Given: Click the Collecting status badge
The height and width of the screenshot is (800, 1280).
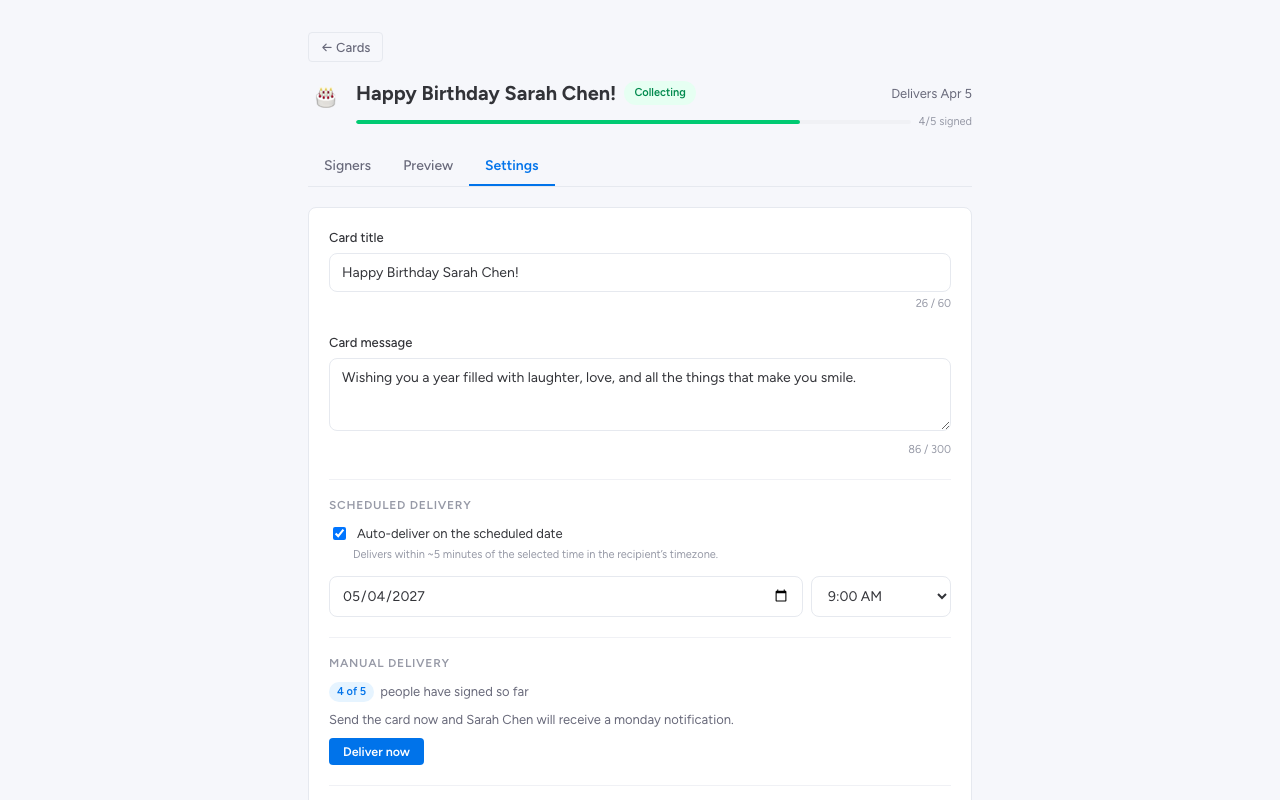Looking at the screenshot, I should [x=660, y=92].
